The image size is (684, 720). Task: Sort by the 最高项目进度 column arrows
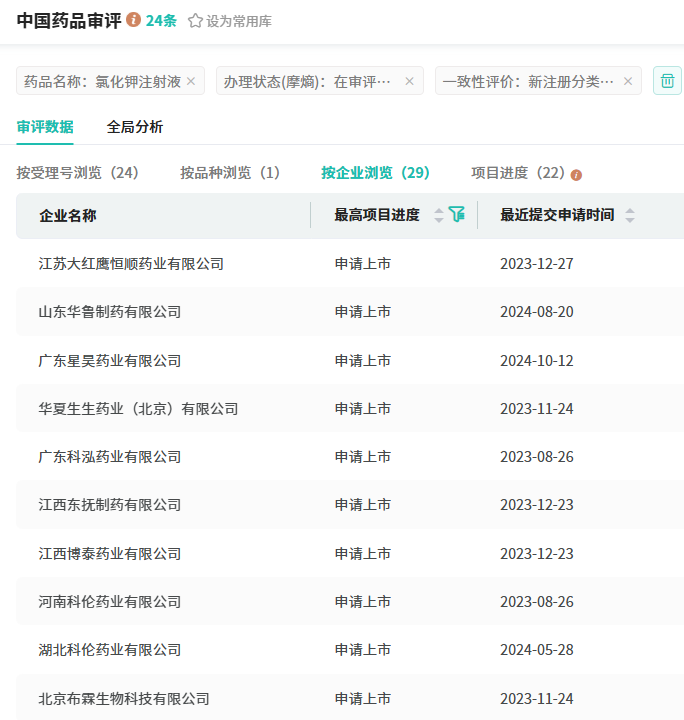click(x=438, y=215)
